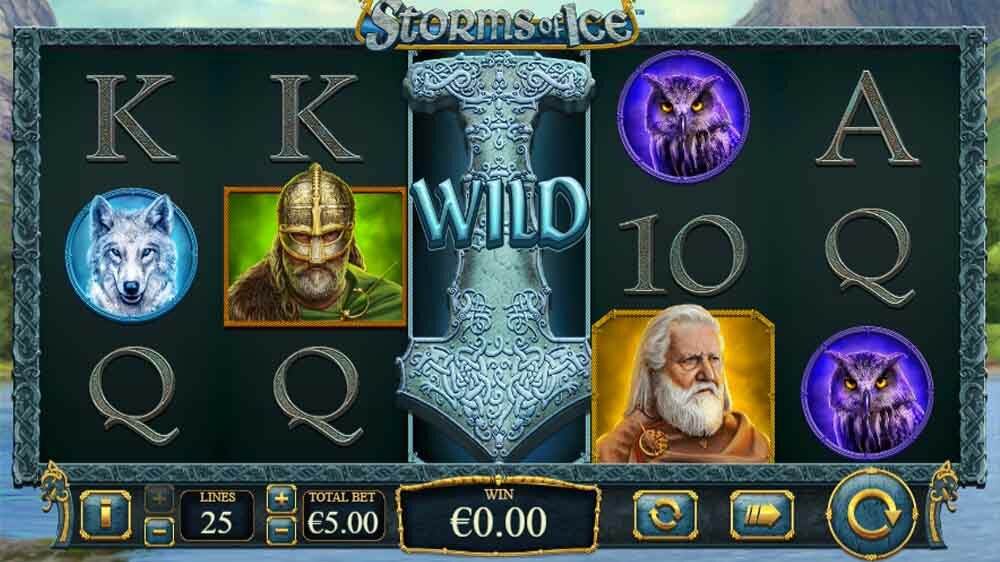This screenshot has height=562, width=1000.
Task: Click the white-bearded old man symbol
Action: pyautogui.click(x=683, y=386)
